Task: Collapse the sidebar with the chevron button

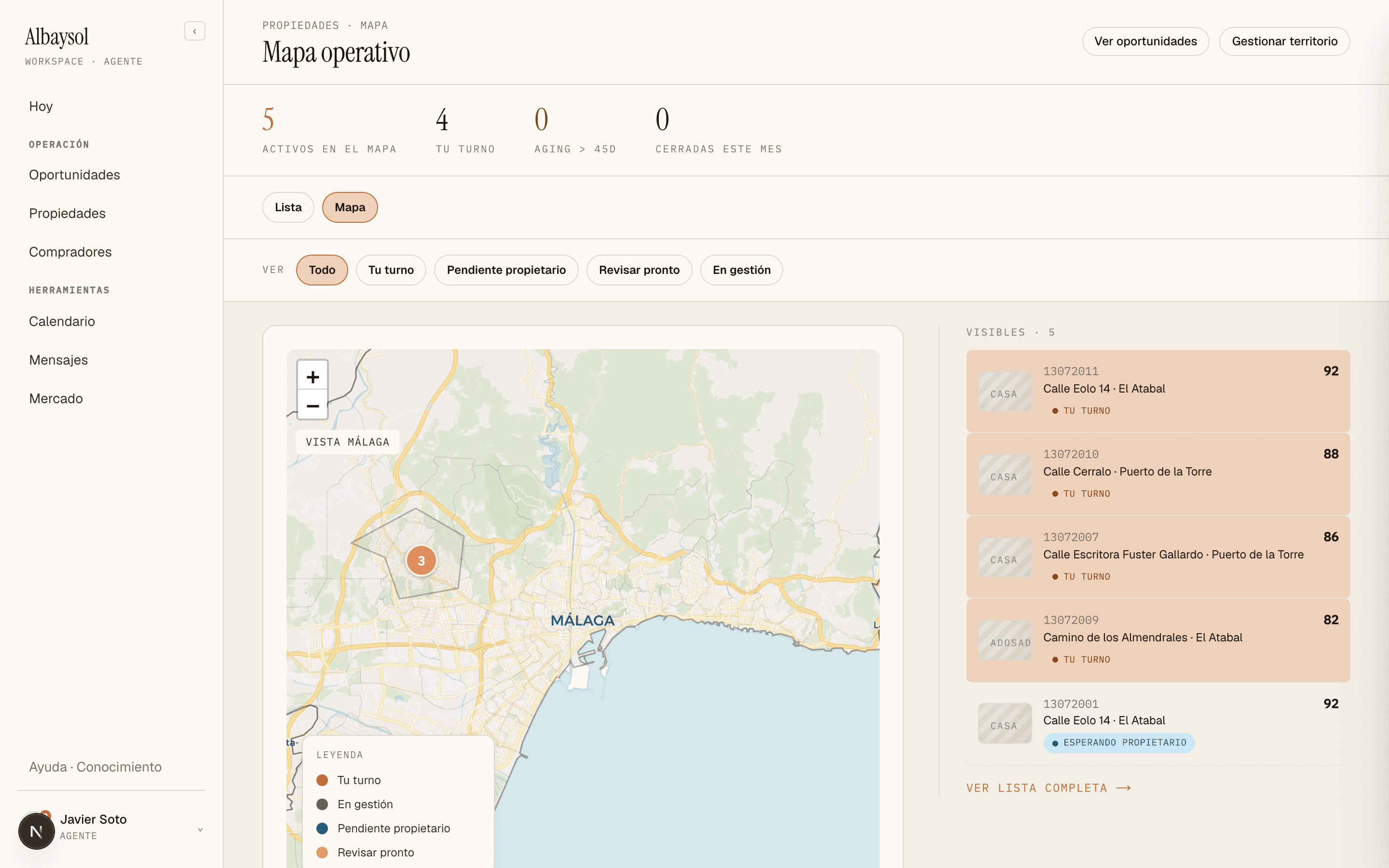Action: [194, 31]
